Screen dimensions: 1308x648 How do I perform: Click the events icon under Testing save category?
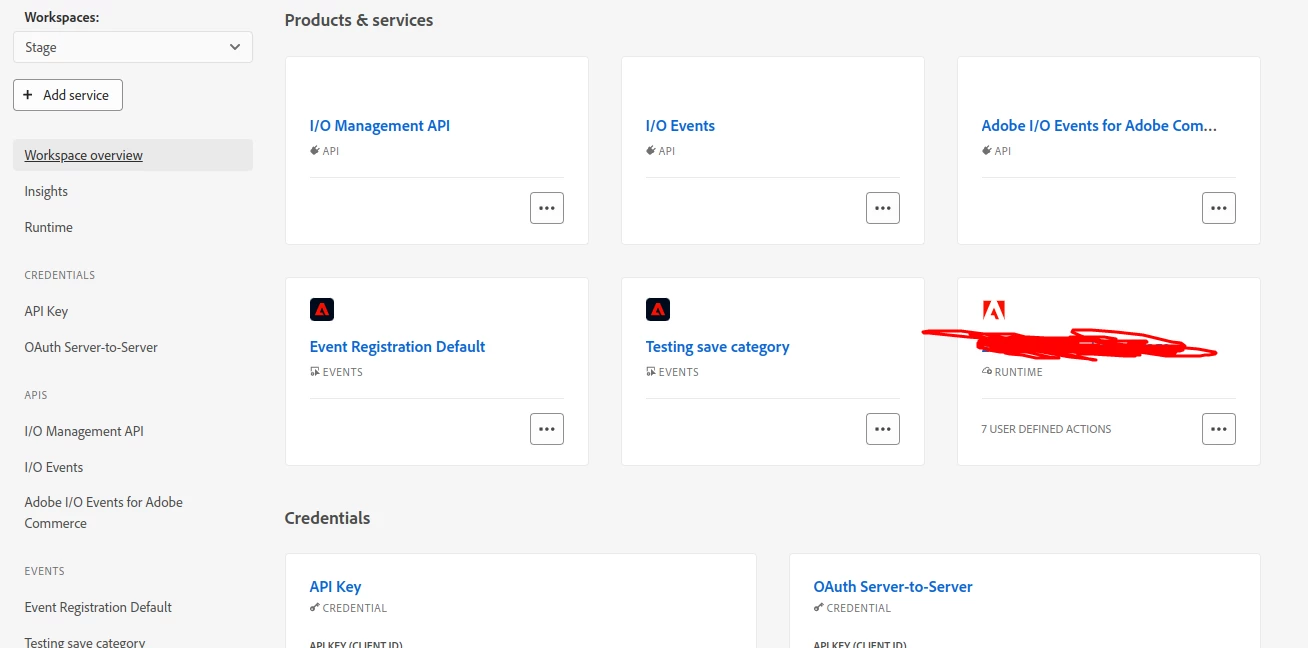click(x=651, y=372)
